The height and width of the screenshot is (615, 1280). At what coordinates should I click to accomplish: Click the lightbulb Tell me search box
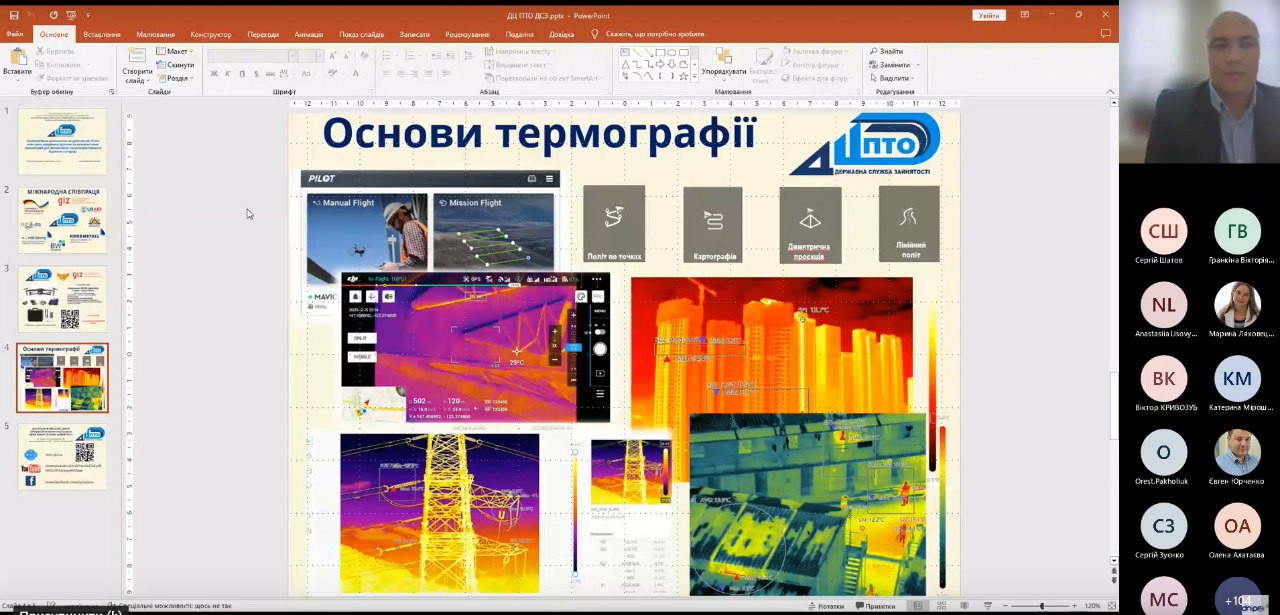click(648, 34)
